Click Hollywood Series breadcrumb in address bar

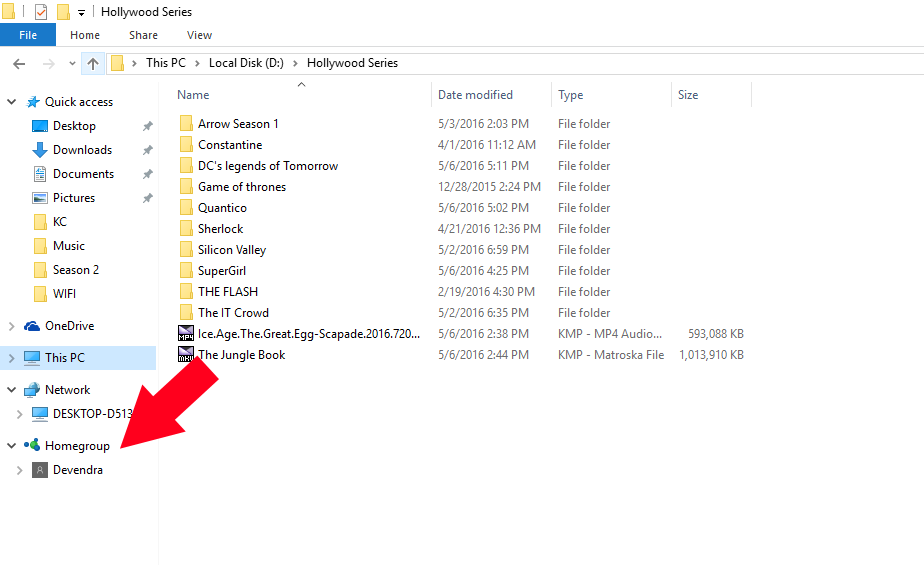[x=352, y=63]
